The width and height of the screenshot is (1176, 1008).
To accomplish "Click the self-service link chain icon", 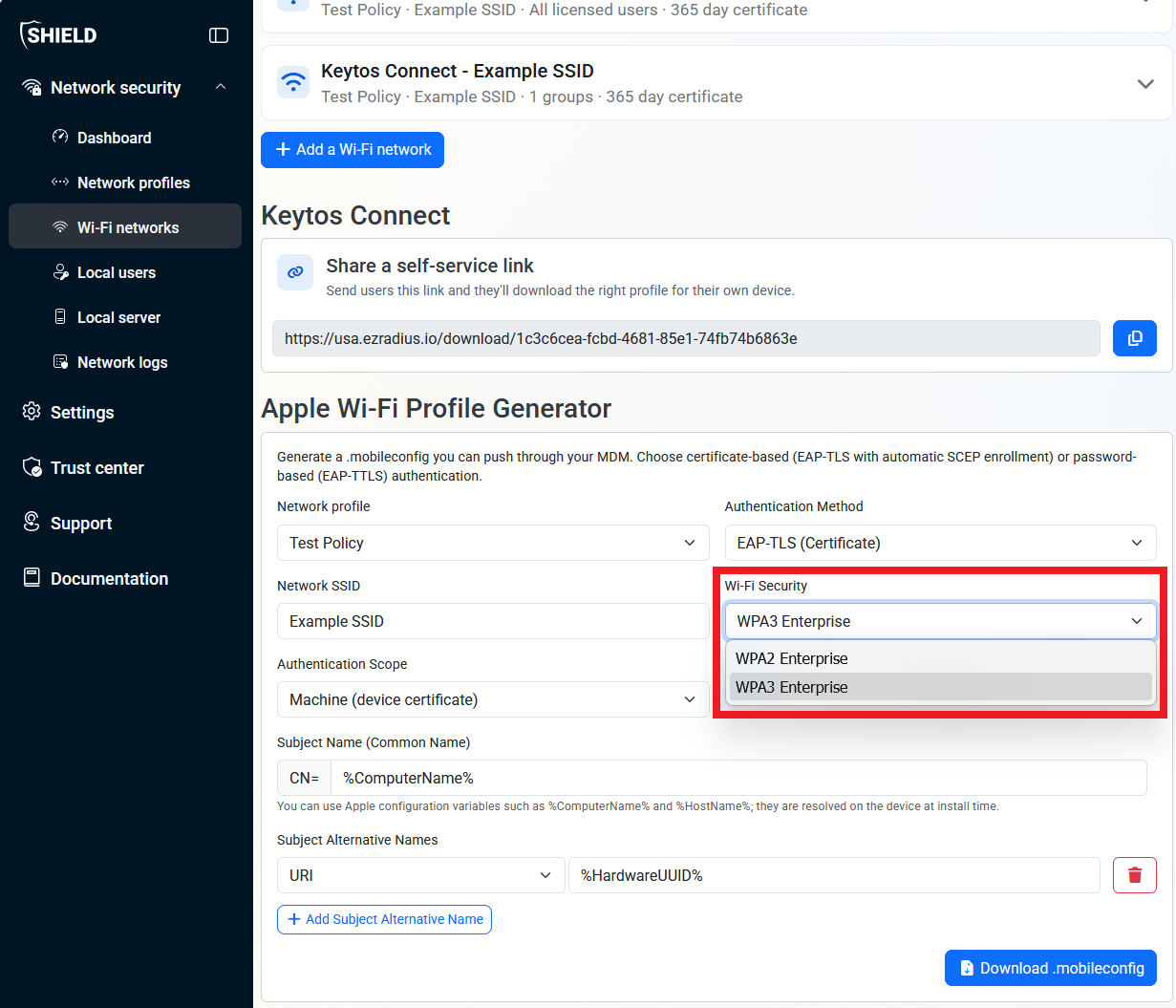I will (295, 272).
